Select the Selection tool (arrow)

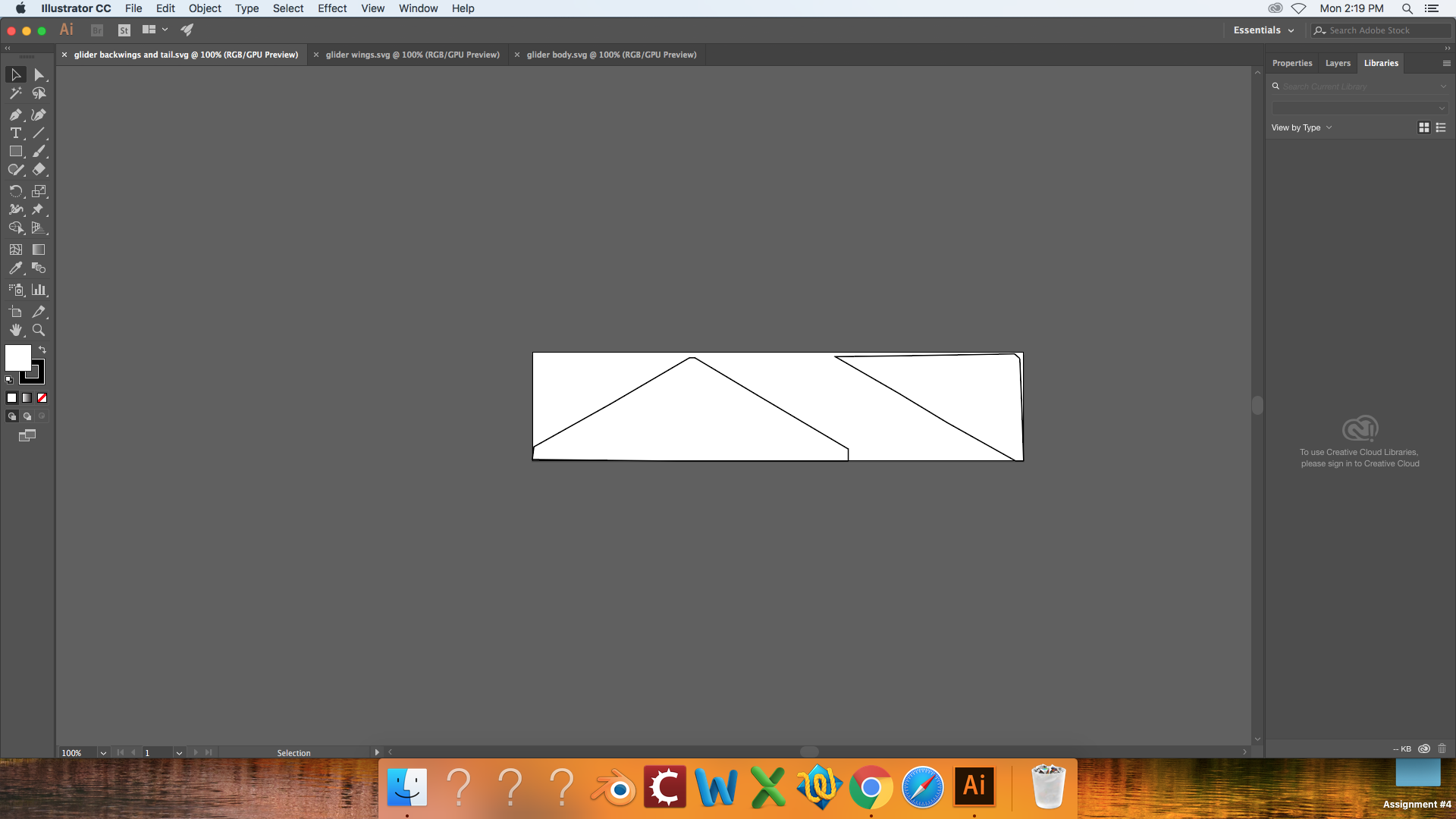15,74
